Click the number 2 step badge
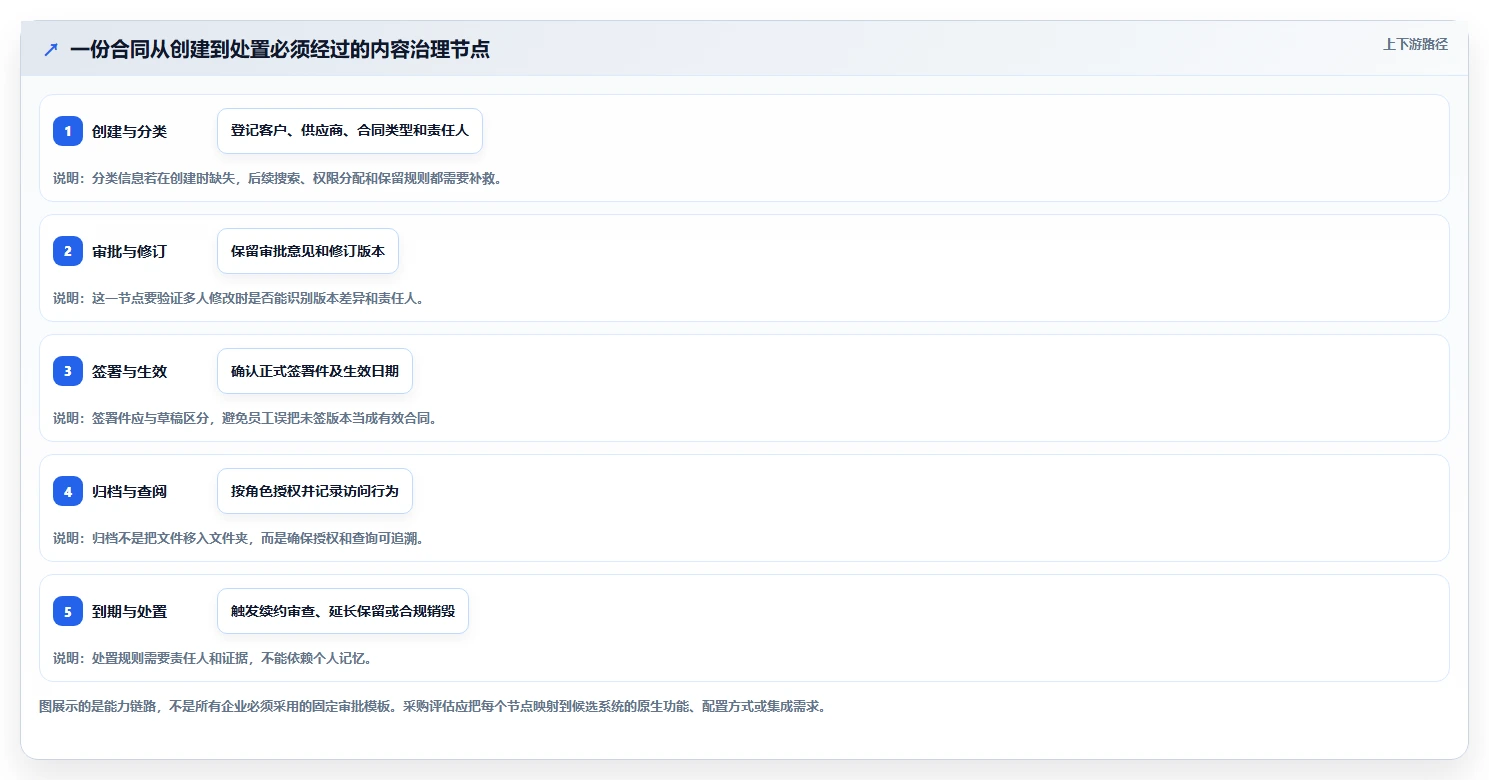The height and width of the screenshot is (780, 1489). 68,251
